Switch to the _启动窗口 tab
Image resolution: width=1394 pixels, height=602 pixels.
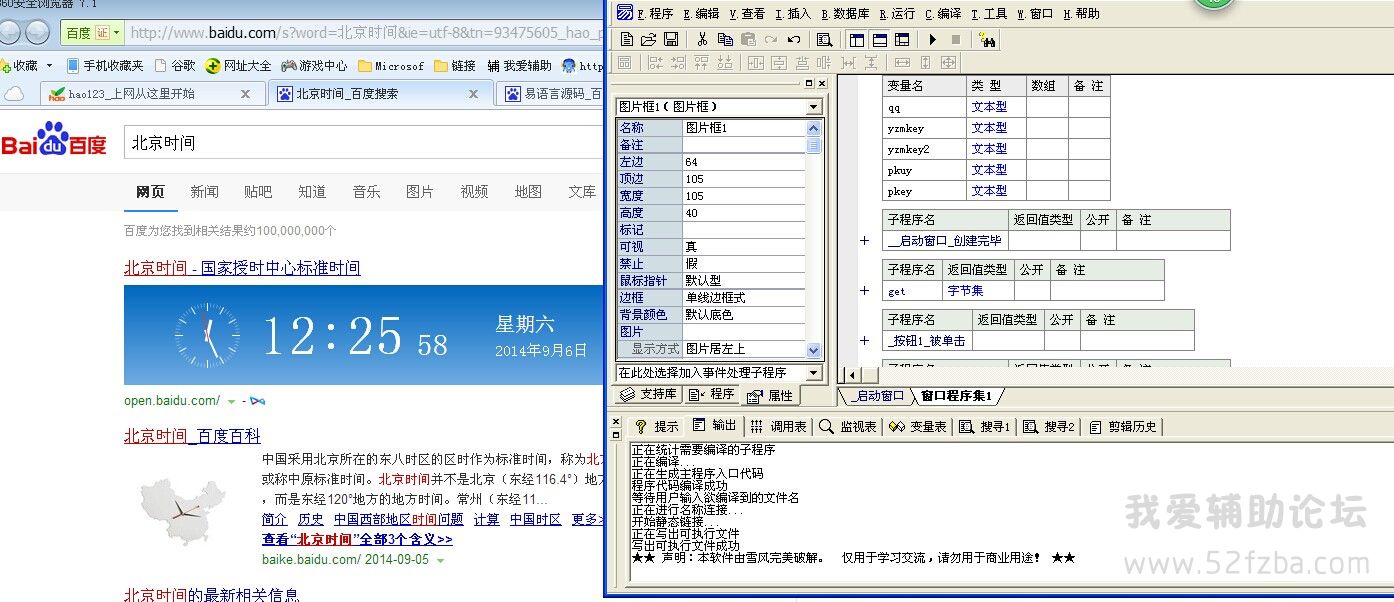tap(876, 396)
